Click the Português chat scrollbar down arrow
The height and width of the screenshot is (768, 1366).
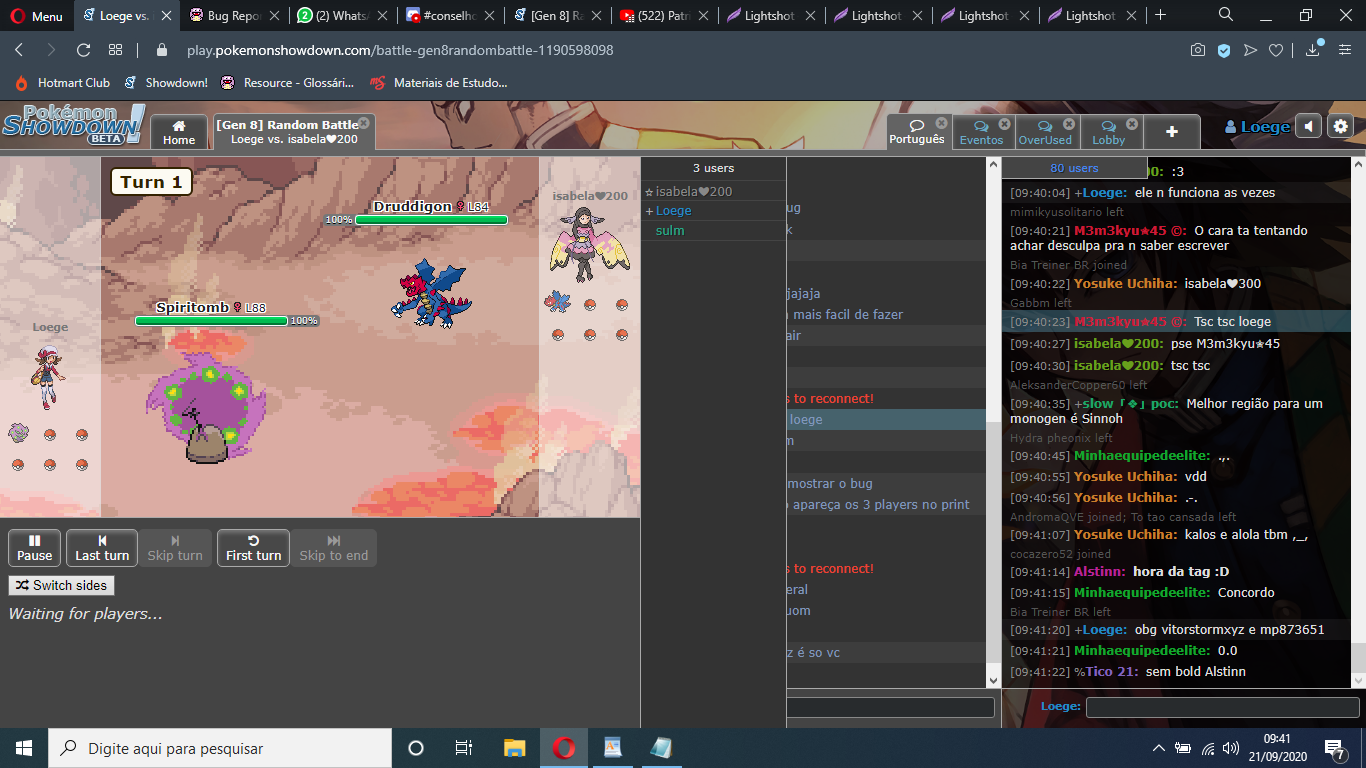(x=1357, y=680)
